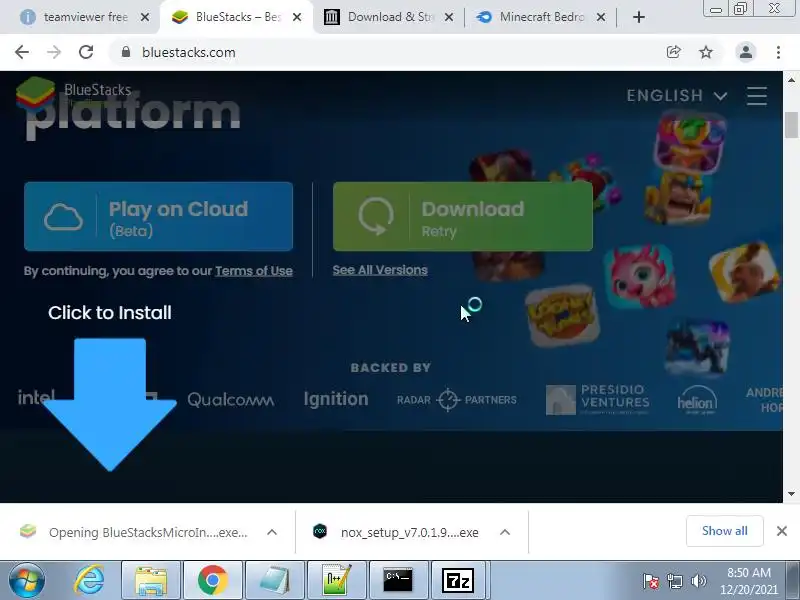
Task: Open the Windows Start menu
Action: (27, 580)
